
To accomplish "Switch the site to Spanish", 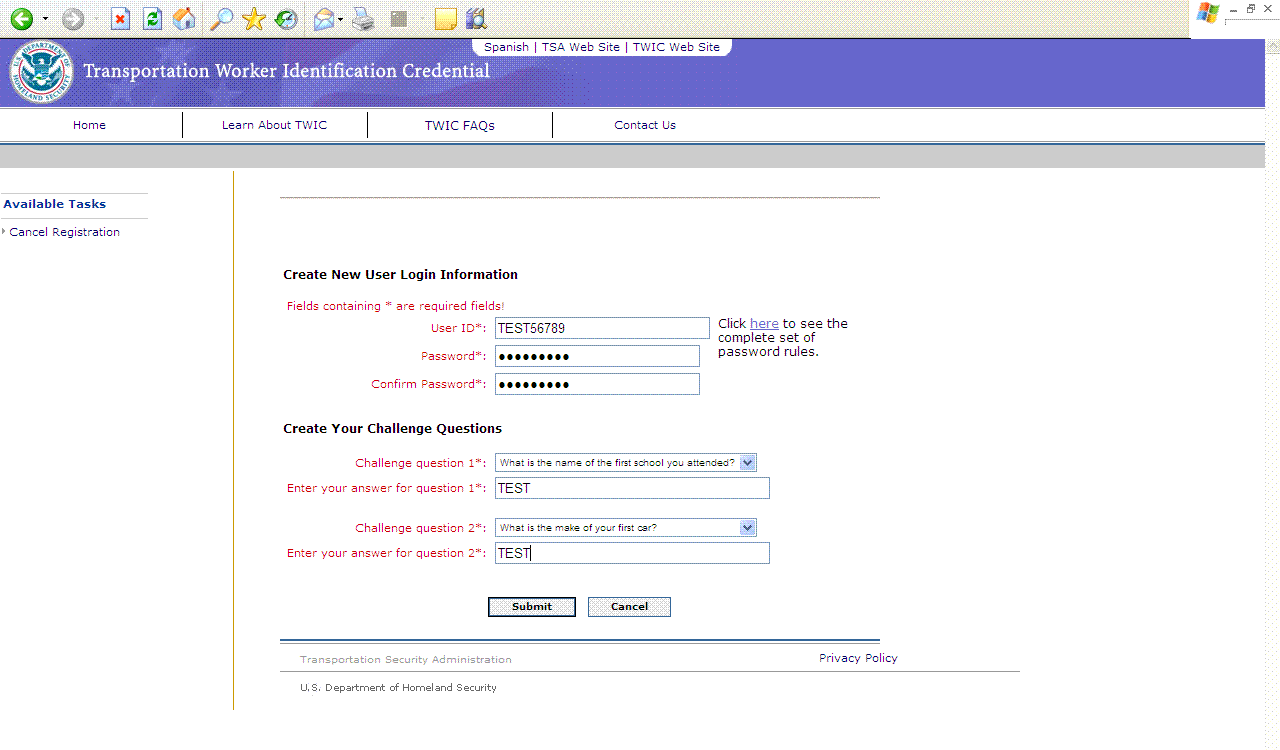I will pos(506,47).
